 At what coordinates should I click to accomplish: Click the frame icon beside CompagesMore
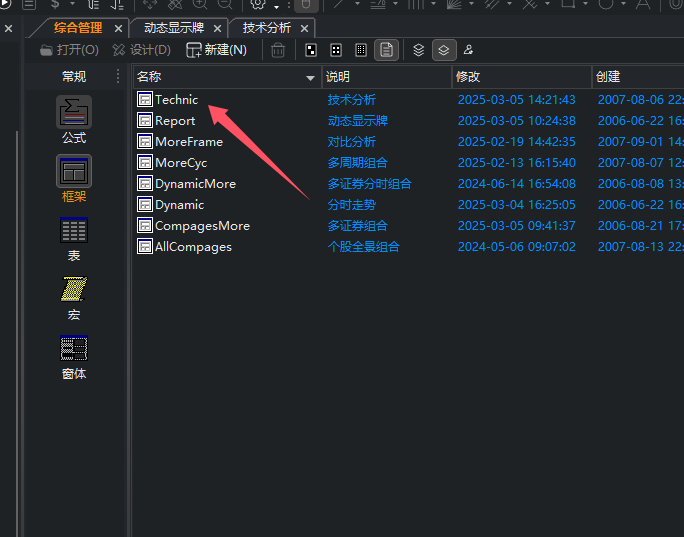[x=144, y=226]
